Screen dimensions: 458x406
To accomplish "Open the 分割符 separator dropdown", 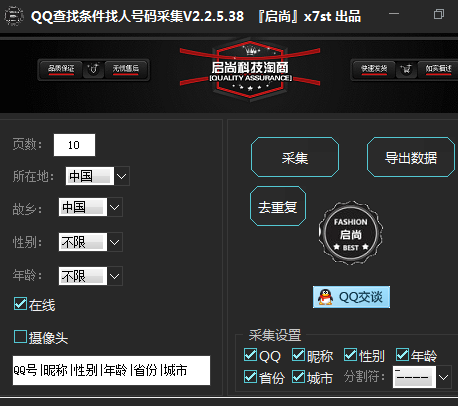I will pyautogui.click(x=422, y=377).
